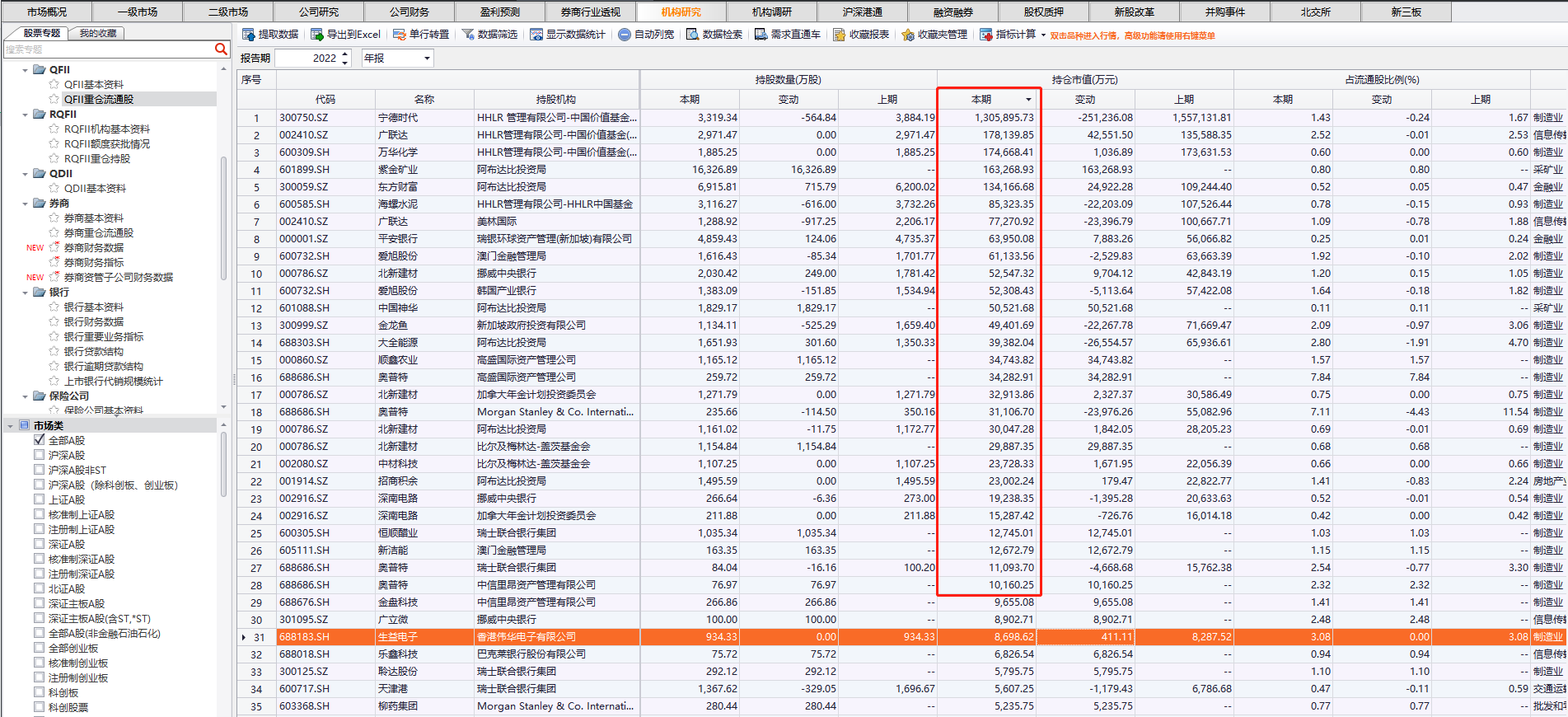
Task: Open the 我的收藏 tab
Action: coord(98,33)
